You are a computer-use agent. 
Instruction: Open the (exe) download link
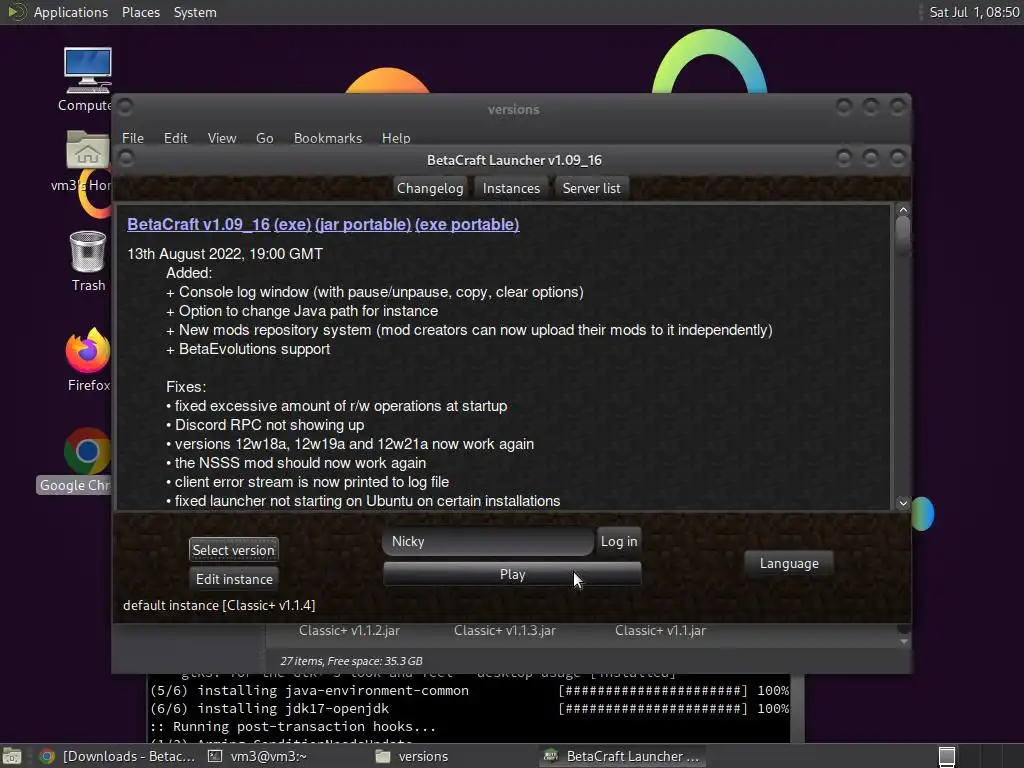[x=292, y=224]
